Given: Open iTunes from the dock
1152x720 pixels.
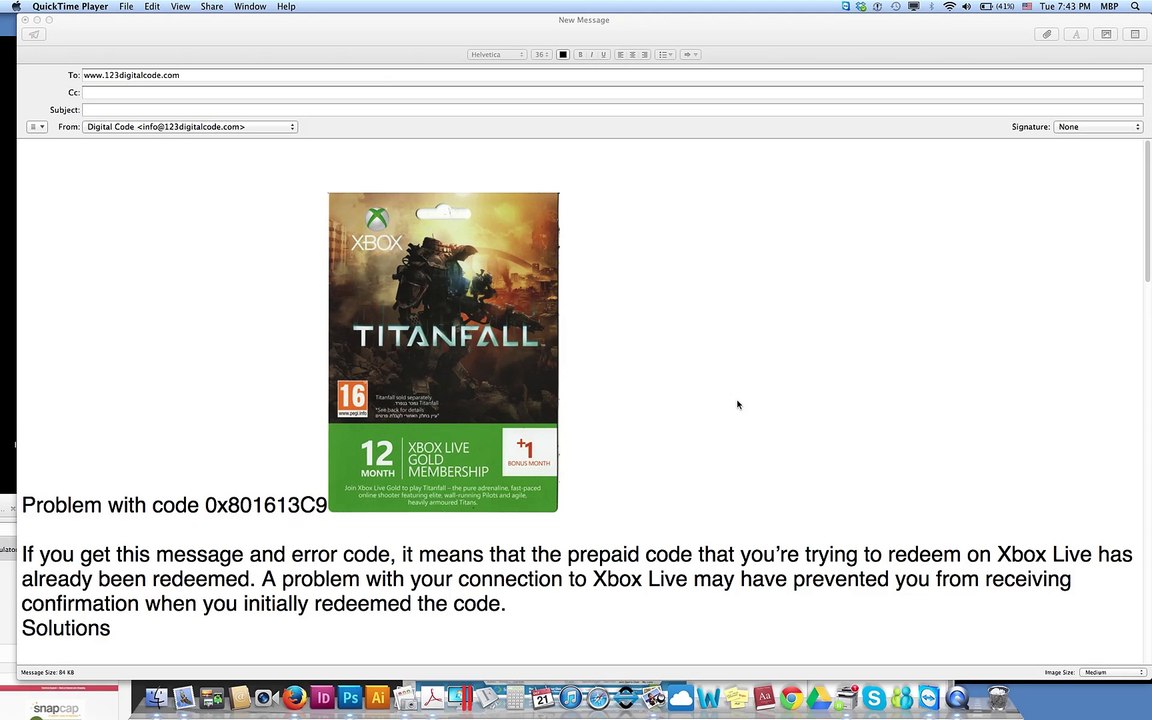Looking at the screenshot, I should click(571, 697).
